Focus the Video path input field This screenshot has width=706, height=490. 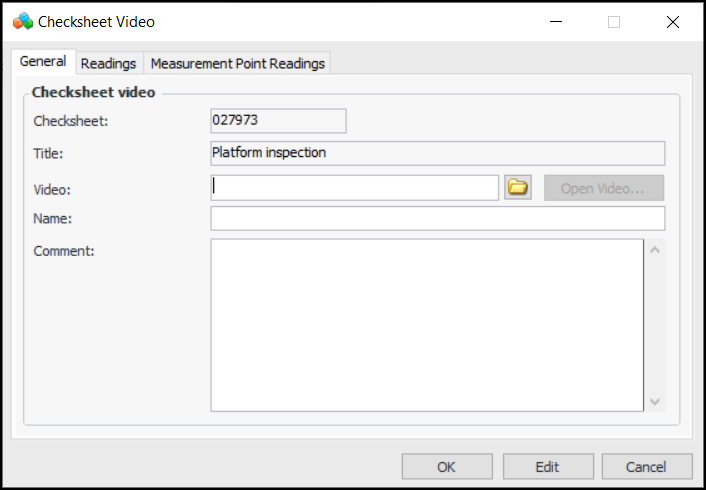pos(354,188)
